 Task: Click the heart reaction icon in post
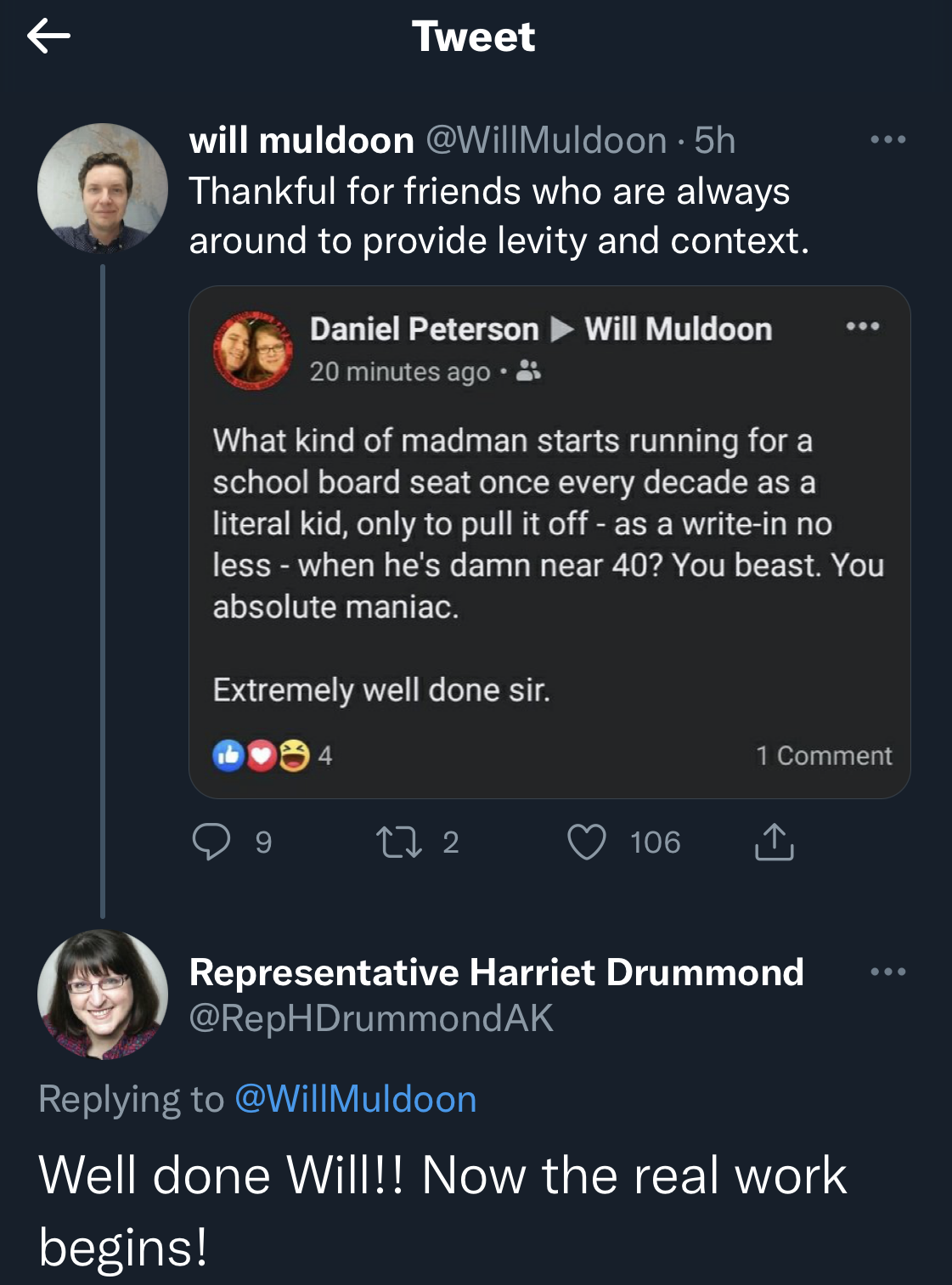(262, 755)
